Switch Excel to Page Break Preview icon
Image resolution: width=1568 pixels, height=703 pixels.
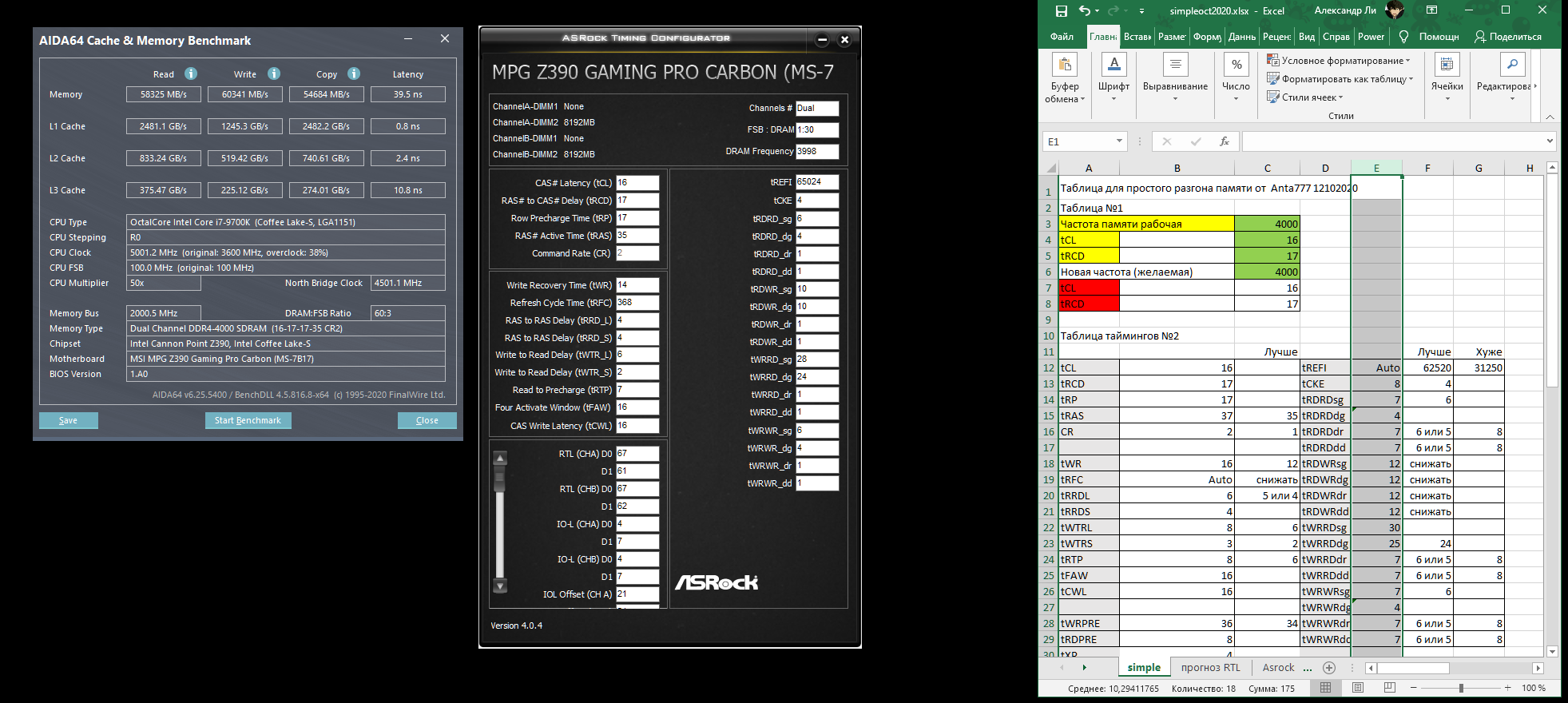1390,688
